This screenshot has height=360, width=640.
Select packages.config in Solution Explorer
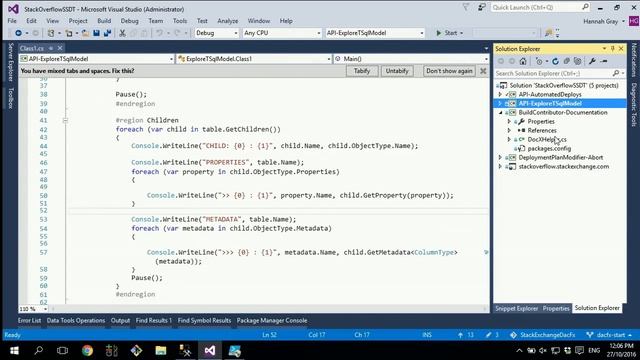(549, 149)
